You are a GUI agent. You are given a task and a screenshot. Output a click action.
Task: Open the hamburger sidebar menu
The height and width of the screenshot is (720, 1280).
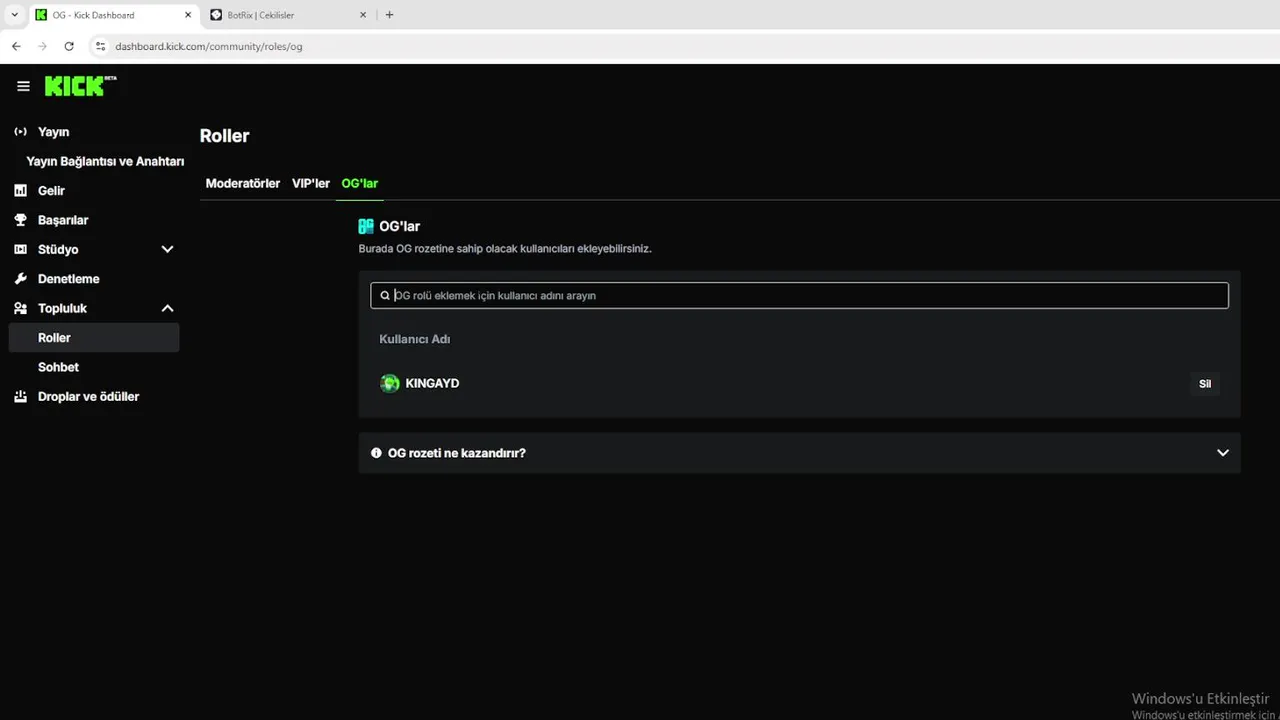point(23,87)
